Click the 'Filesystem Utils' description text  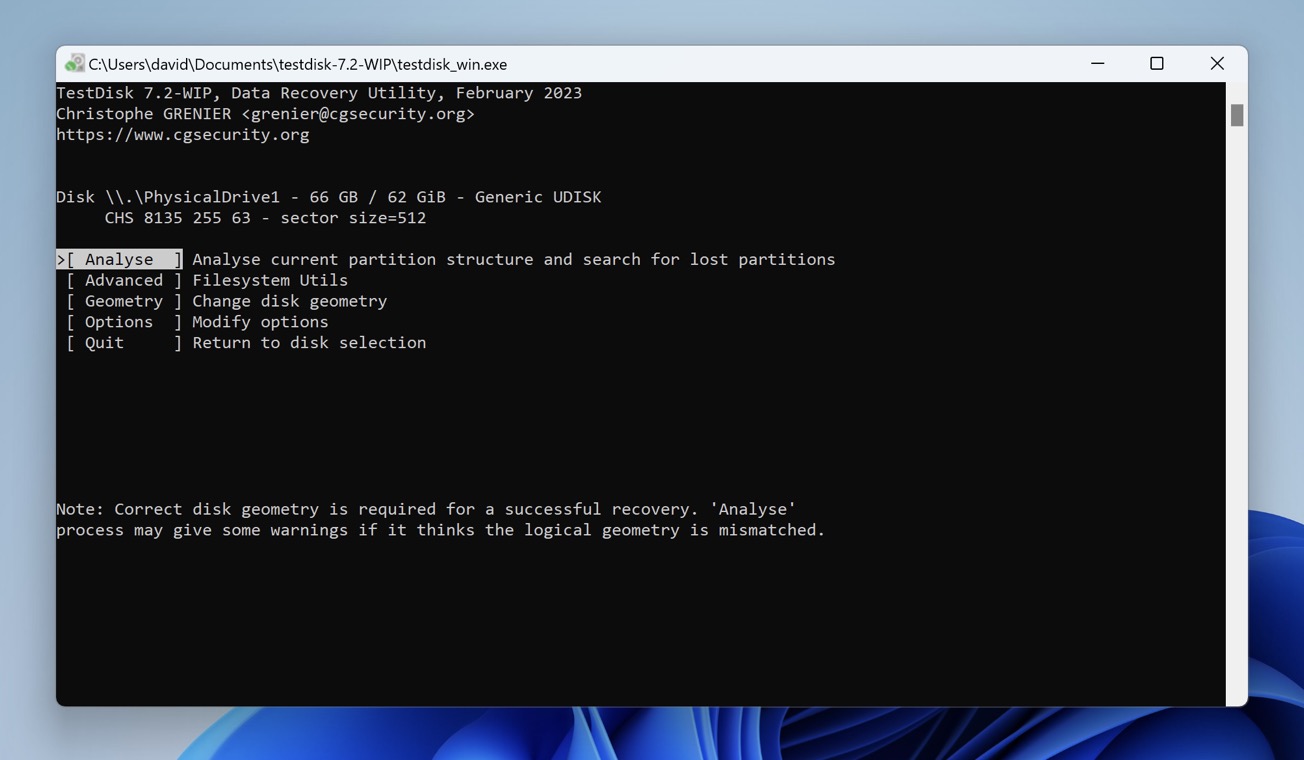(270, 280)
